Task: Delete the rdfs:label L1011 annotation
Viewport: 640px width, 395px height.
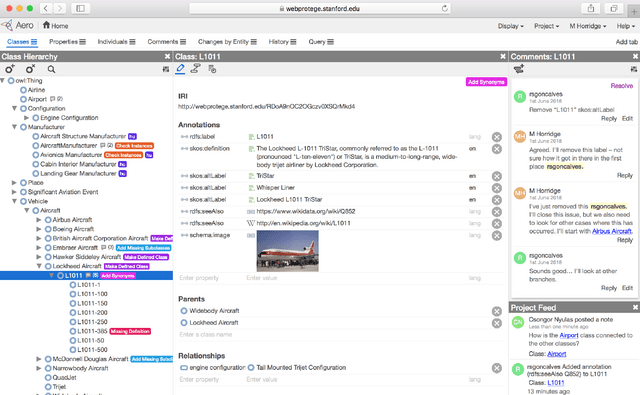Action: coord(497,137)
